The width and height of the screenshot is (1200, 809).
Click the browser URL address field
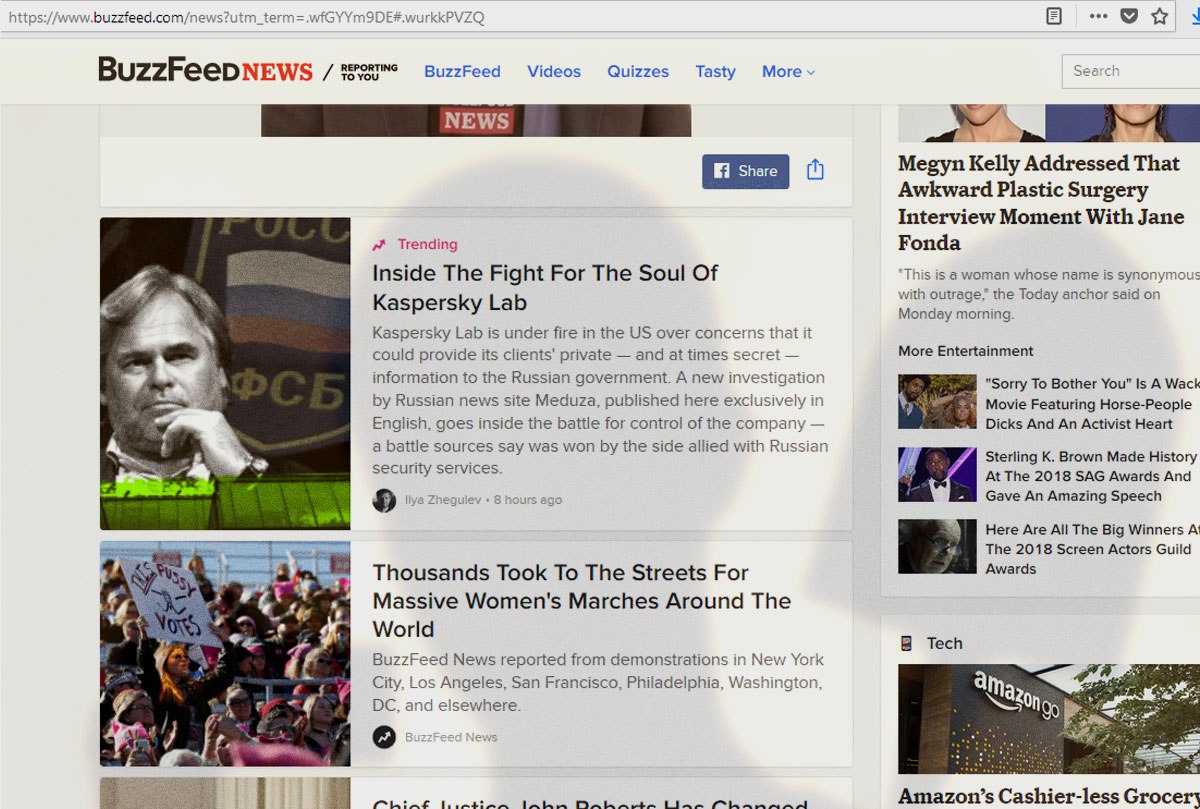tap(520, 17)
